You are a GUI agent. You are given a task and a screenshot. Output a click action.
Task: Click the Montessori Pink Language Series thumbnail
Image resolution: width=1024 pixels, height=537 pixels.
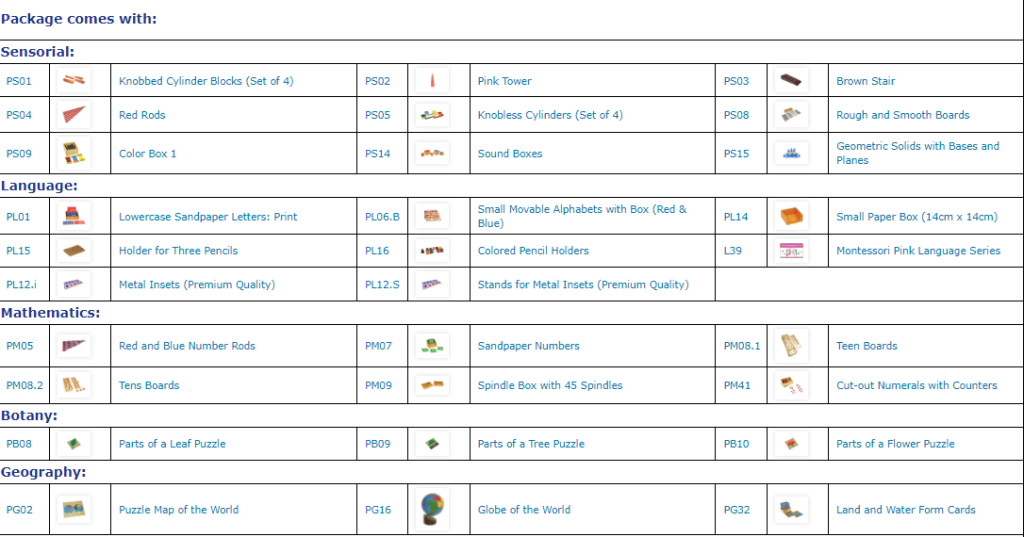(x=791, y=251)
